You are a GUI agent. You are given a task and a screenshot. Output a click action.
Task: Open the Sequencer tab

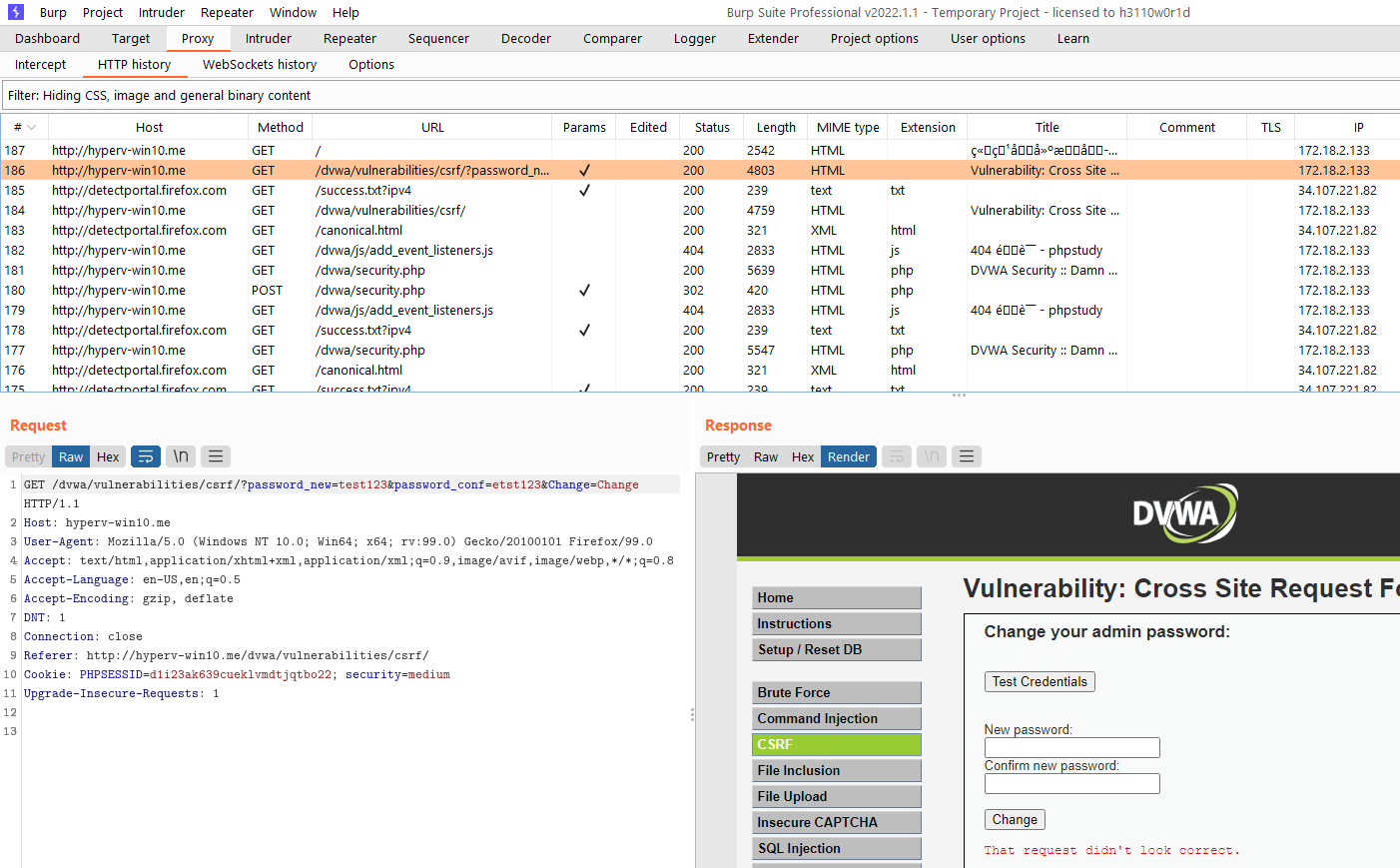pos(438,38)
